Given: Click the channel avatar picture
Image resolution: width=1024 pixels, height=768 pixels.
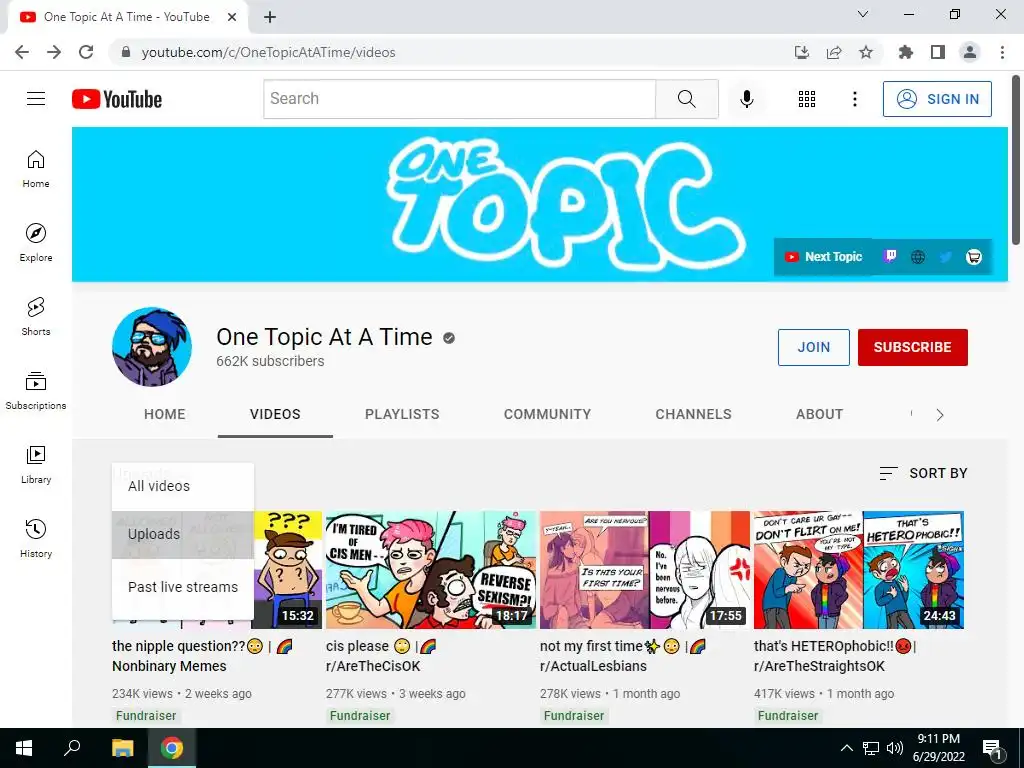Looking at the screenshot, I should (x=152, y=347).
